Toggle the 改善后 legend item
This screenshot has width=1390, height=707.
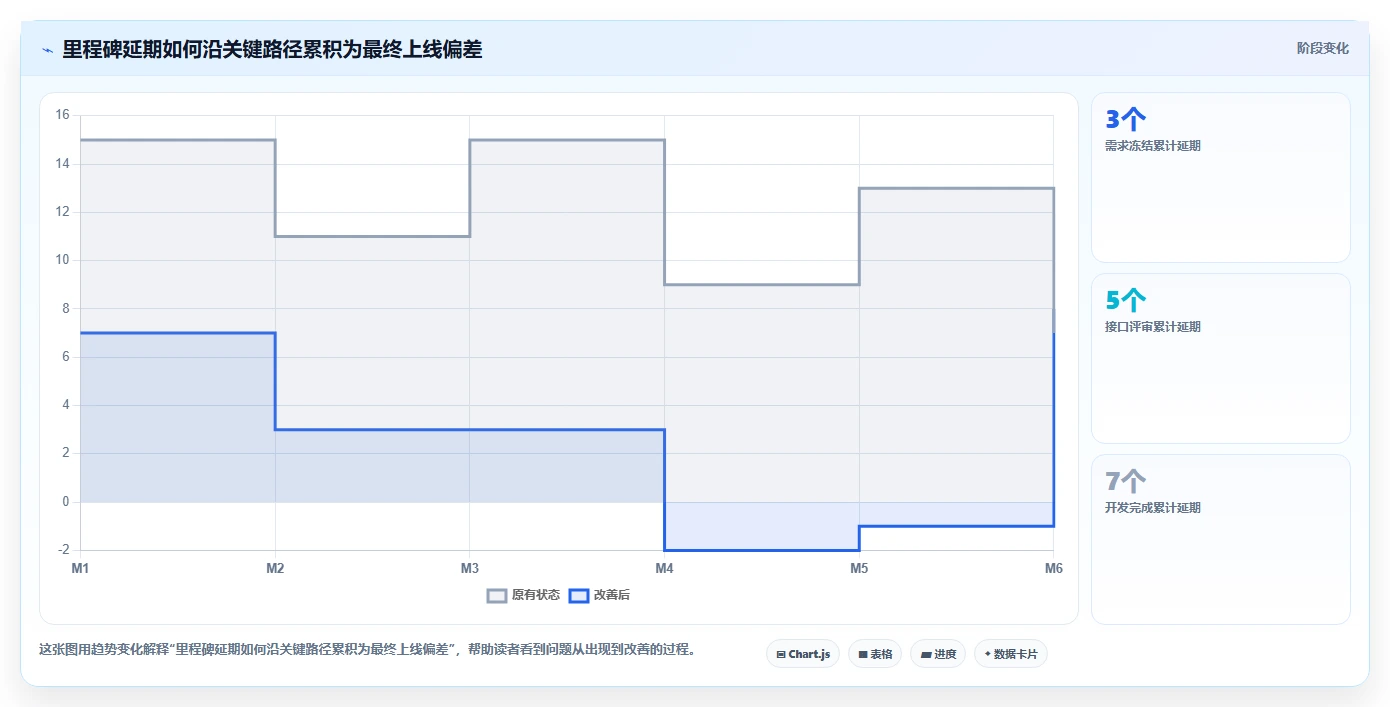coord(599,595)
